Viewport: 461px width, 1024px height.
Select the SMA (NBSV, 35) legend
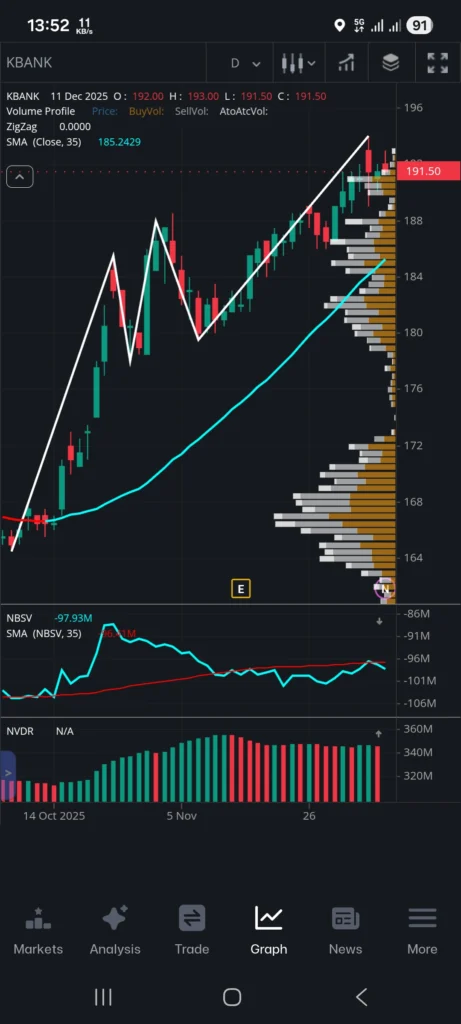click(44, 633)
